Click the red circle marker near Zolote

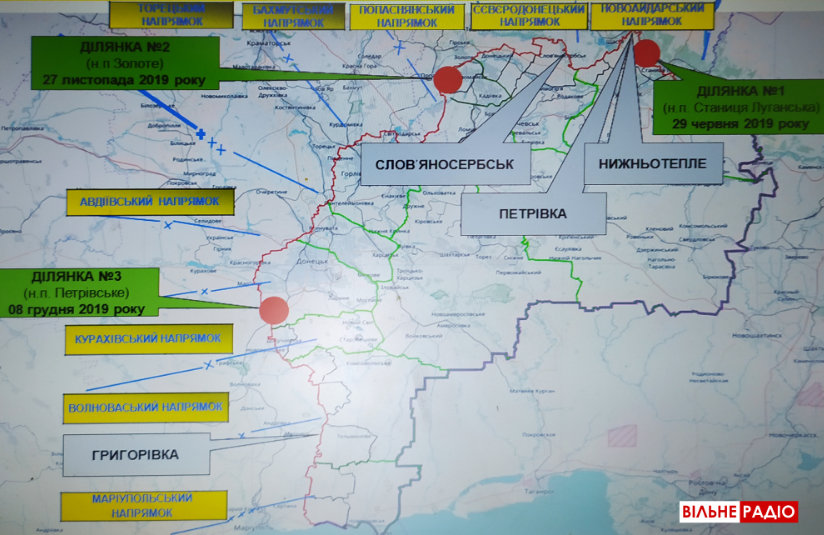448,80
